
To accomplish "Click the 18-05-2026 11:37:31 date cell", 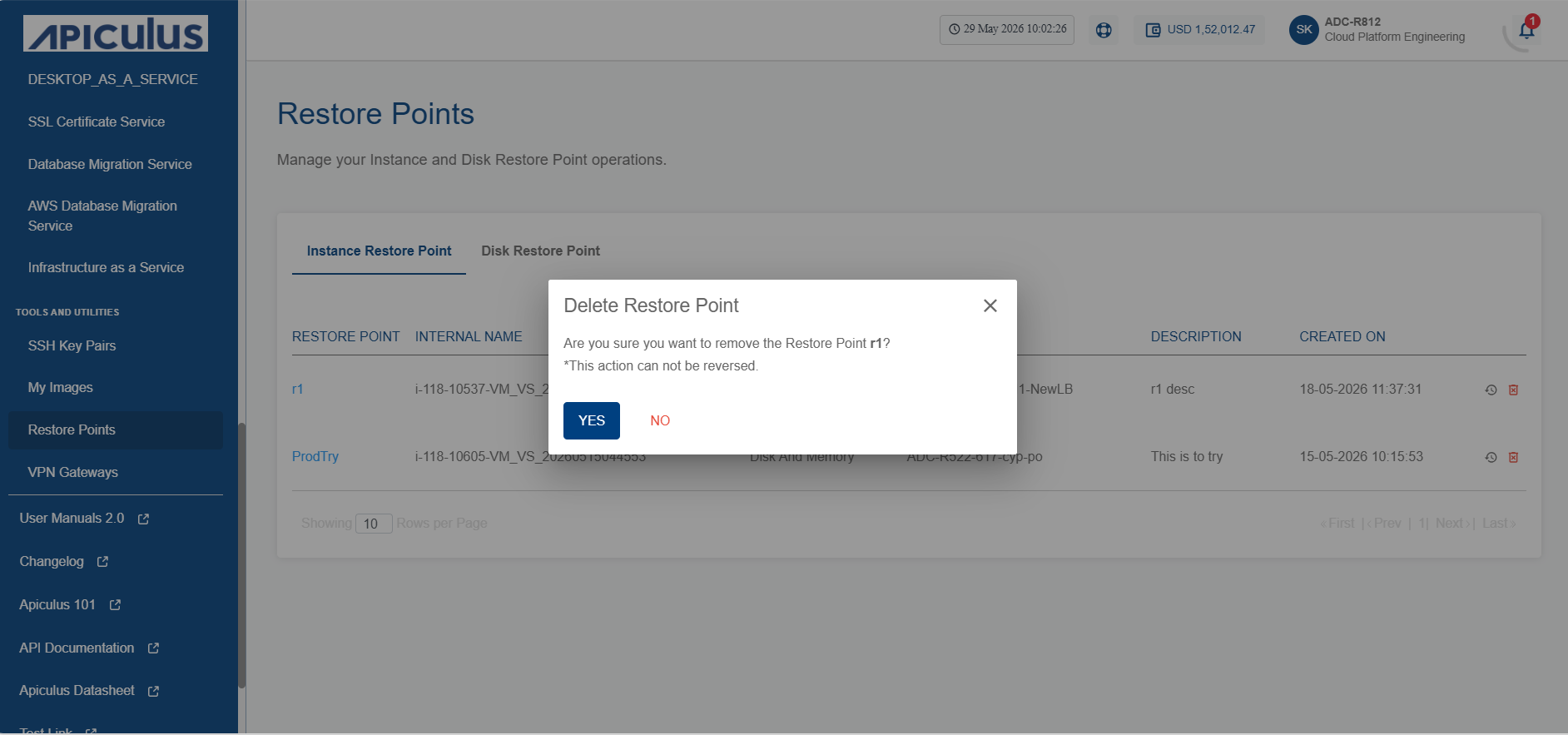I will (1361, 389).
